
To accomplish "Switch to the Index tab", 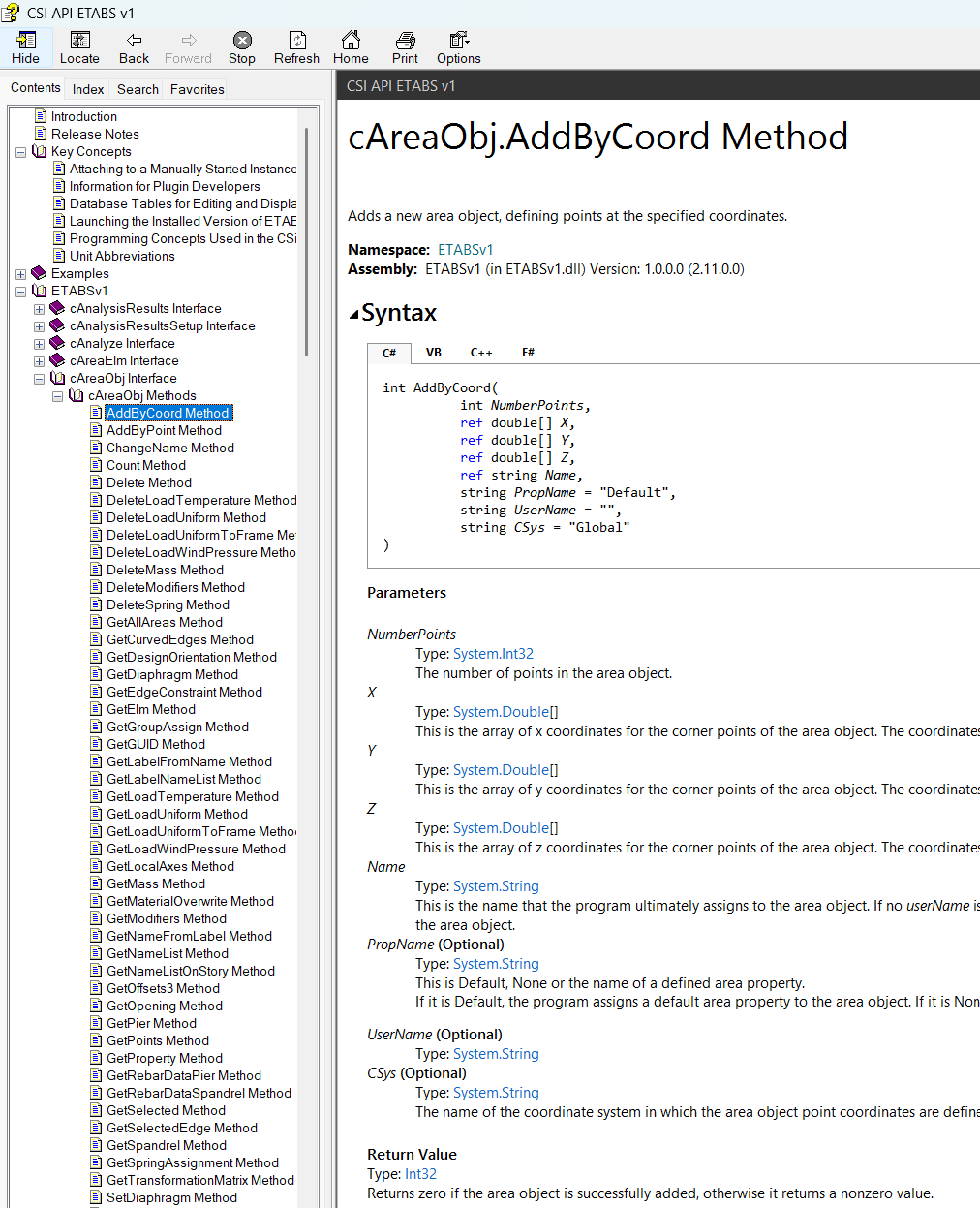I will click(x=88, y=89).
